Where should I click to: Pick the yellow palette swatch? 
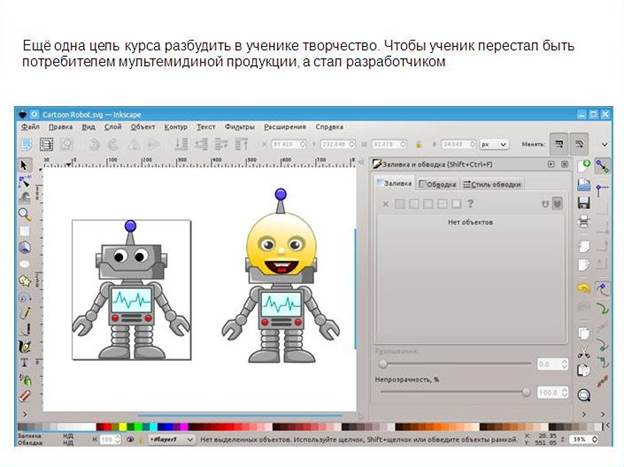pyautogui.click(x=123, y=427)
